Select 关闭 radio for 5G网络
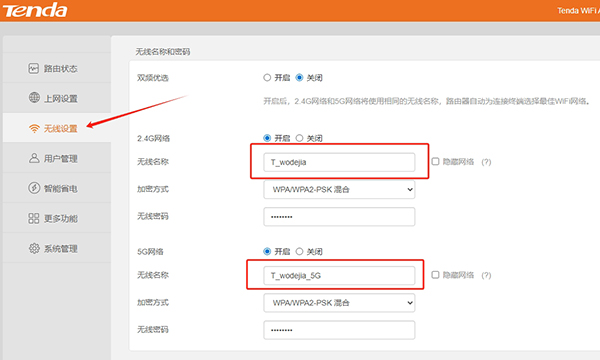 pyautogui.click(x=299, y=251)
